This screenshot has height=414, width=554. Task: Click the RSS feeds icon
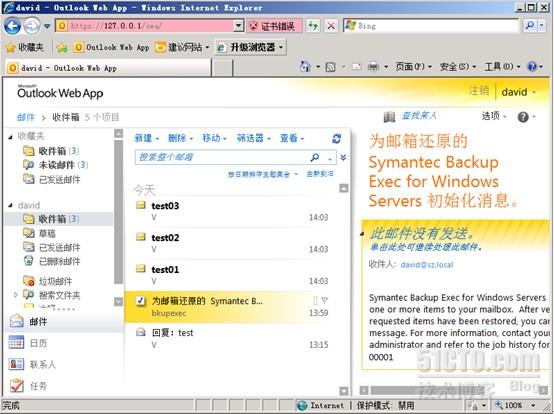330,66
